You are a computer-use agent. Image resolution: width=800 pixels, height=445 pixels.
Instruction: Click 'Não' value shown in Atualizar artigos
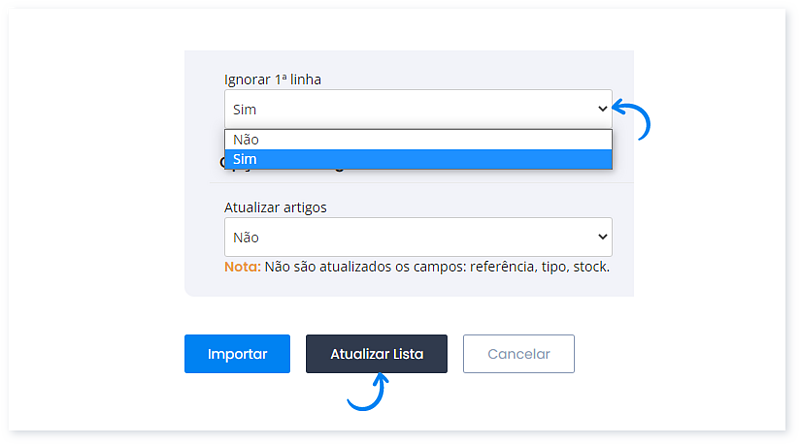(x=246, y=237)
